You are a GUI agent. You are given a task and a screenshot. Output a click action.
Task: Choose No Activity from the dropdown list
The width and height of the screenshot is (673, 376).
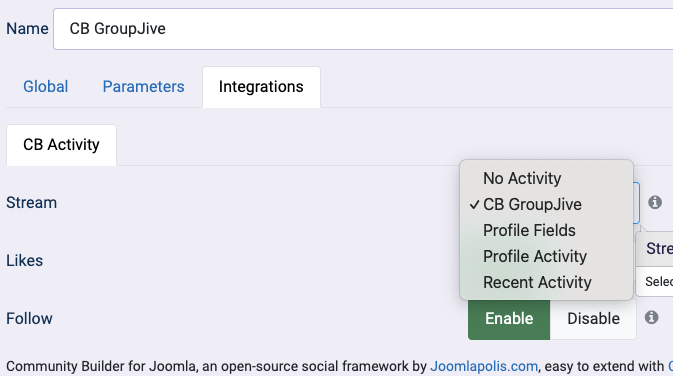click(x=546, y=178)
